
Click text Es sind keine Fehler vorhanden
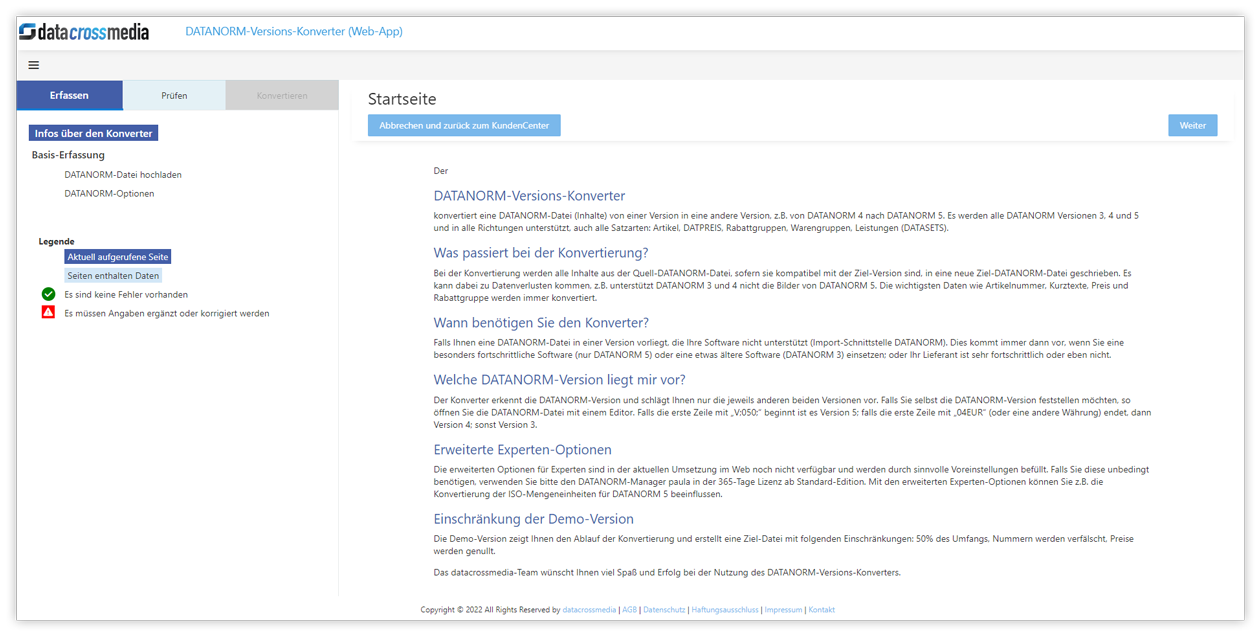(126, 294)
